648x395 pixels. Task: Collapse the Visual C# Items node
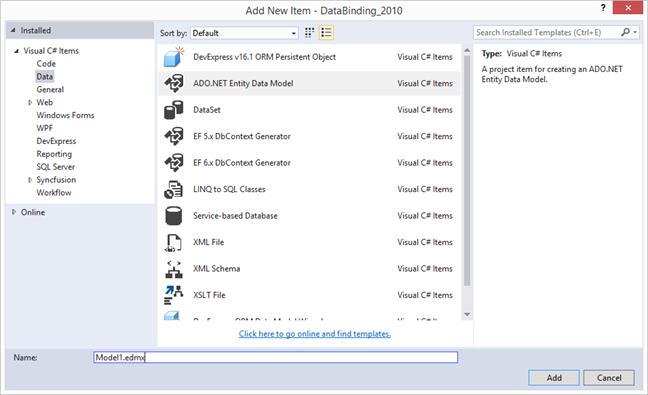point(17,51)
